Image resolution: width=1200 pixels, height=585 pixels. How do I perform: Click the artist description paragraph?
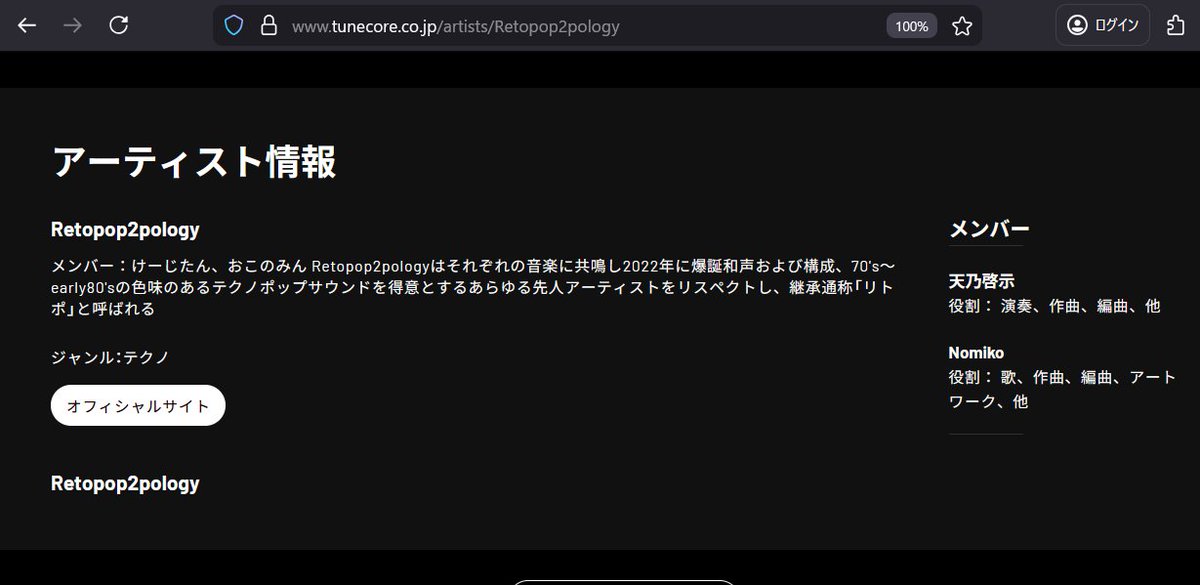472,288
